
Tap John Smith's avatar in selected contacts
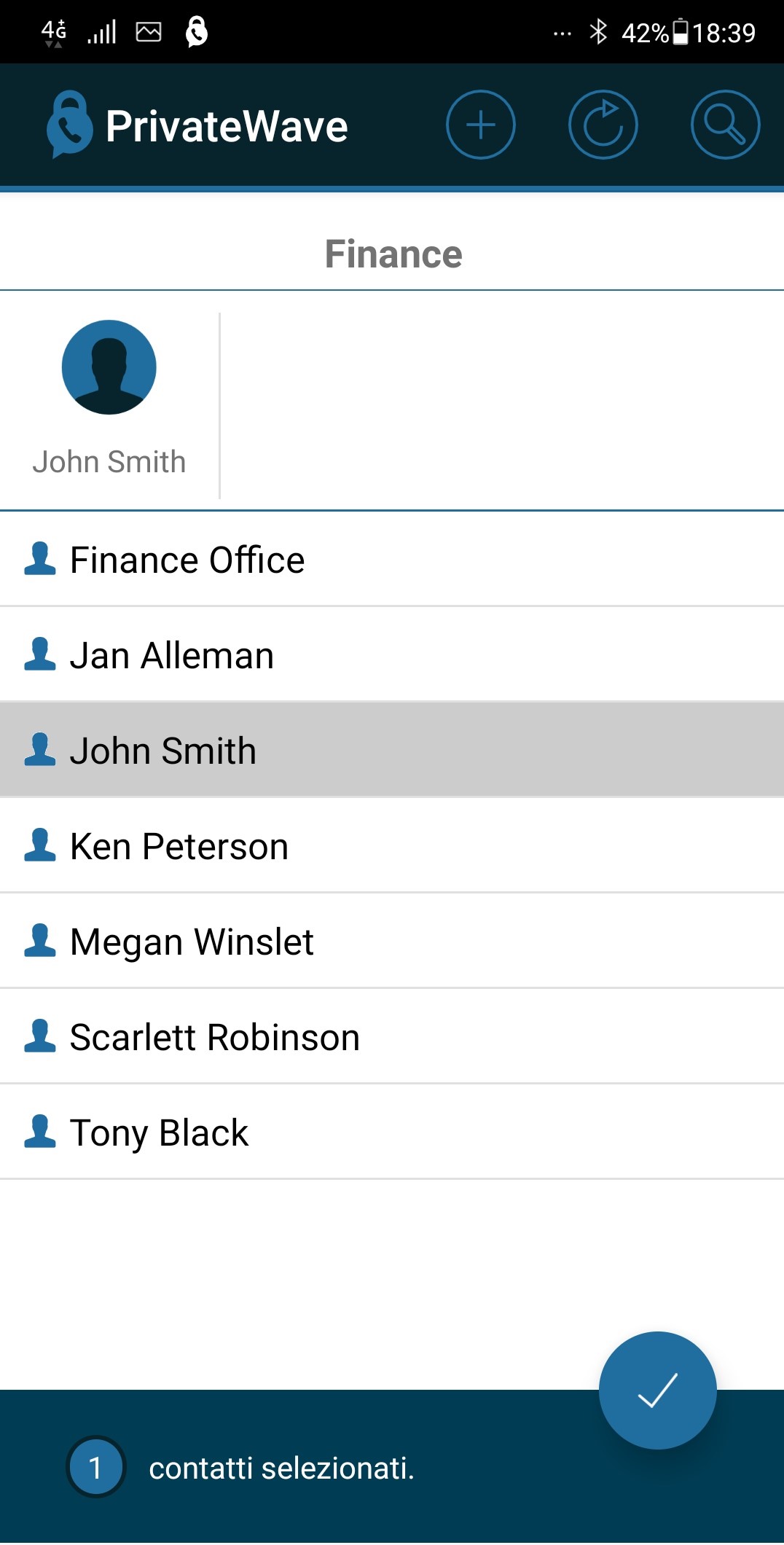tap(109, 367)
